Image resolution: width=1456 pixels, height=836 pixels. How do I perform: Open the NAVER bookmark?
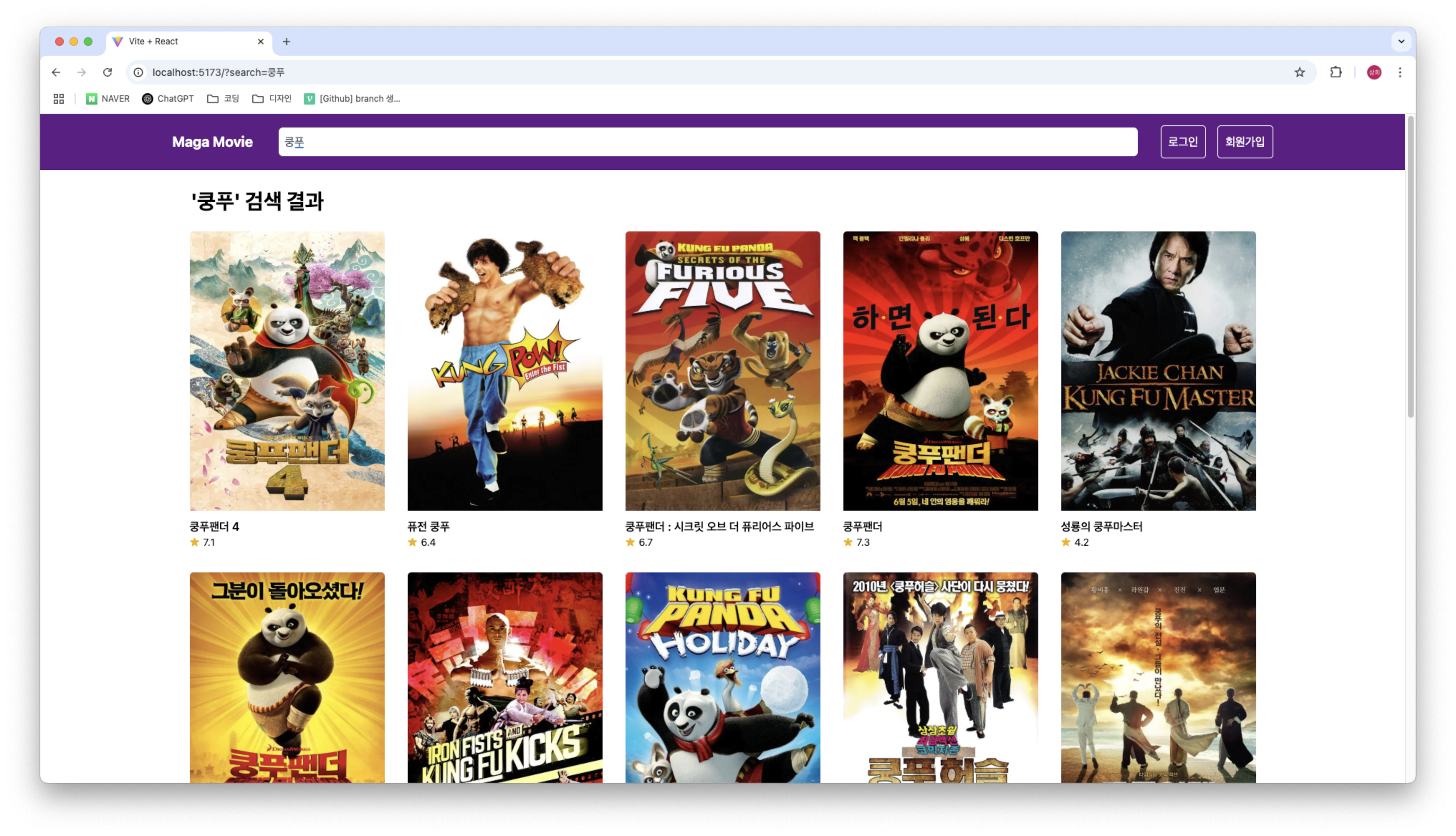tap(108, 99)
